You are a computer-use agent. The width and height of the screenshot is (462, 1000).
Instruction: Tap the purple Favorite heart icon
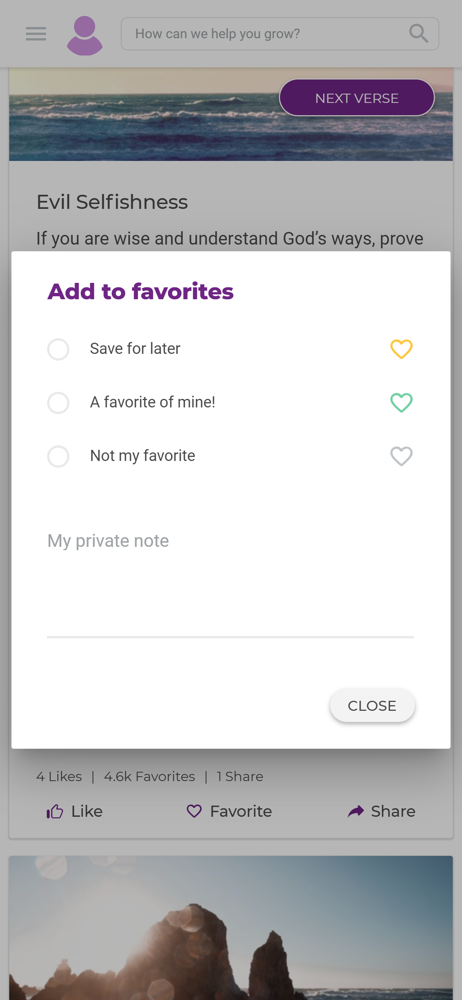(194, 811)
